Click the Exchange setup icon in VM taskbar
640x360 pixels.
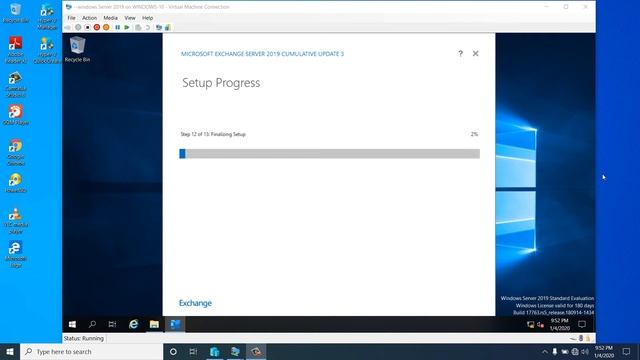click(x=176, y=324)
